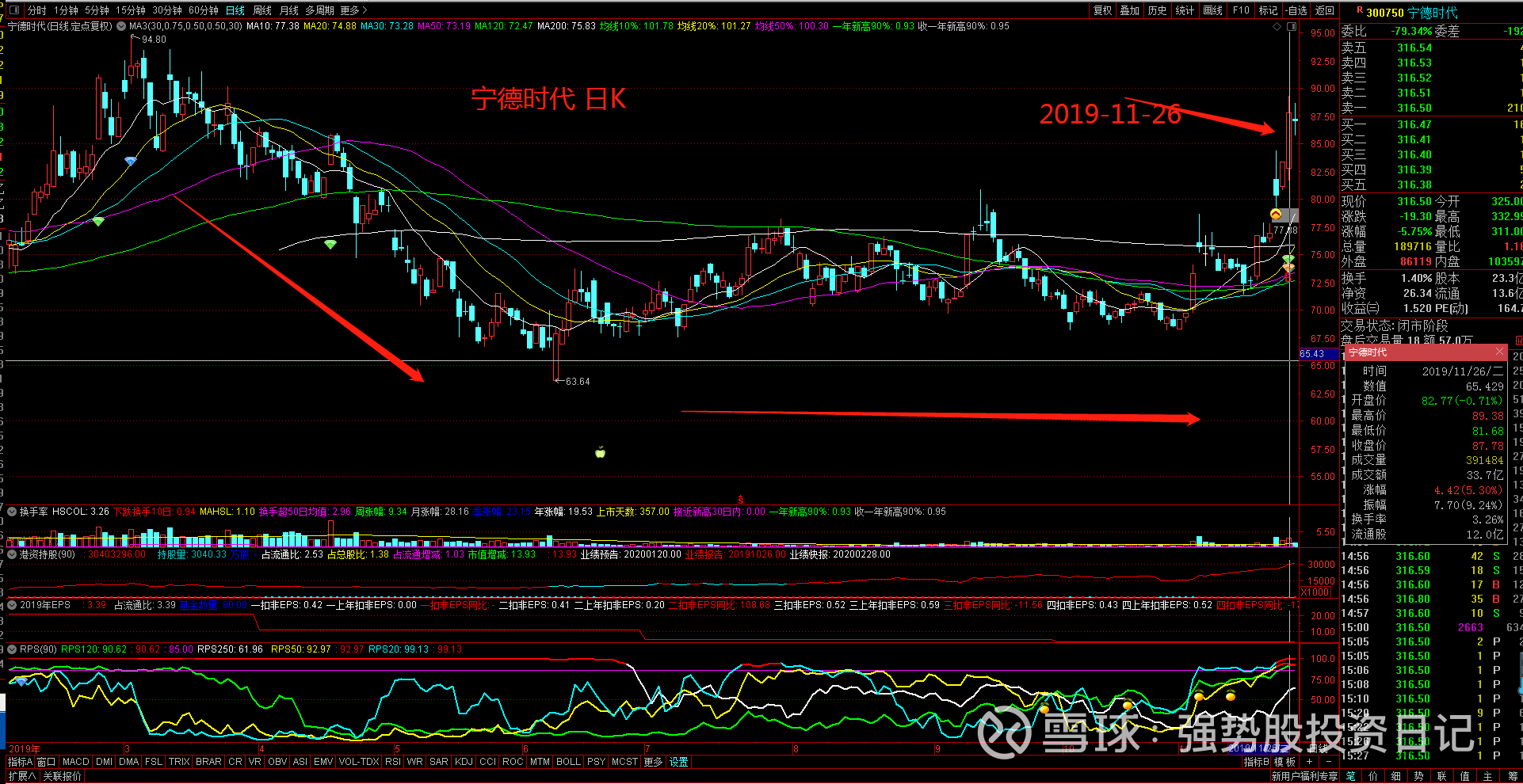Select the RSI indicator
Screen dimensions: 1523x784
(x=393, y=762)
